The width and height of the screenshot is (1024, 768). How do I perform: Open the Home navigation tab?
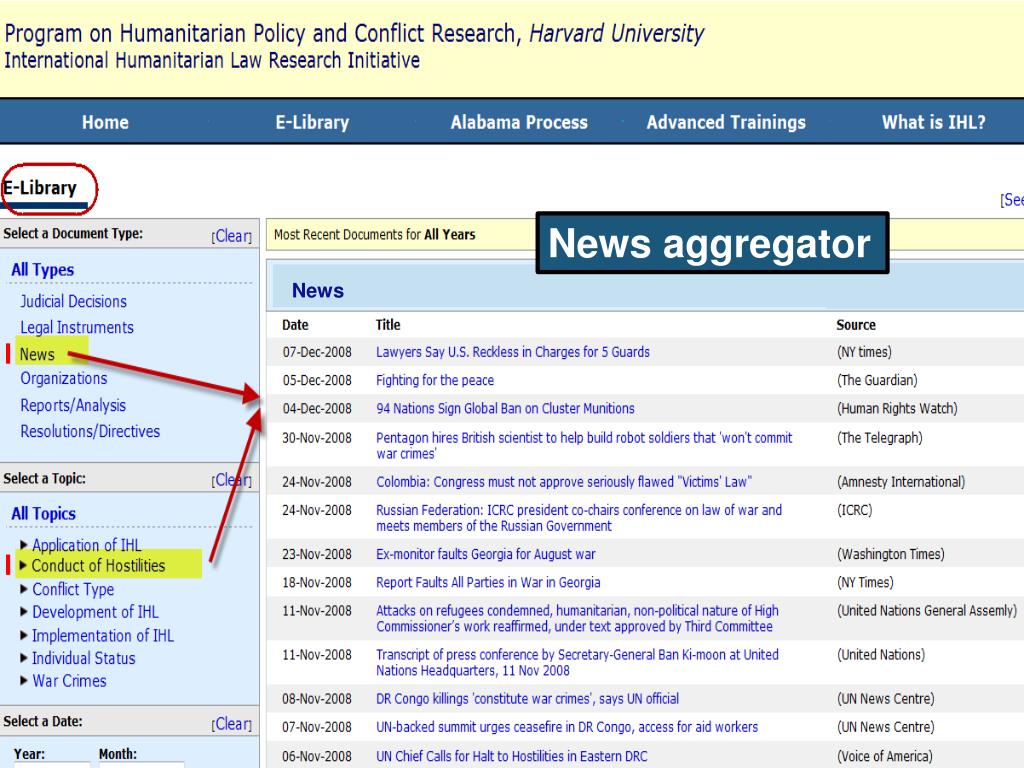coord(105,123)
